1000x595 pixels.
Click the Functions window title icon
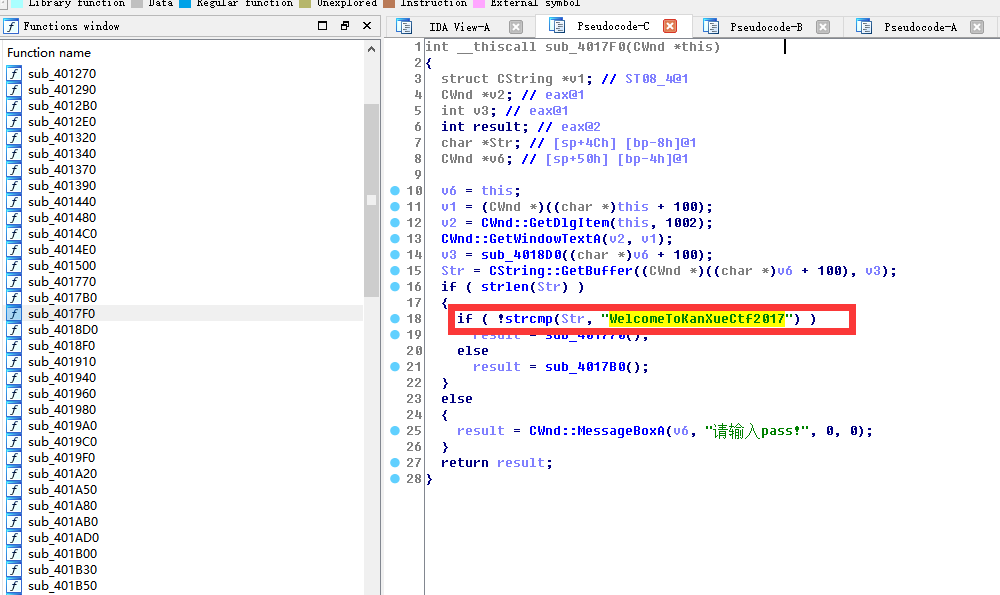[11, 26]
